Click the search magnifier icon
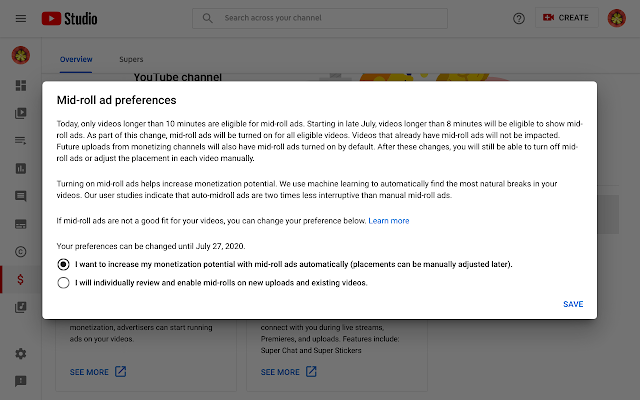The height and width of the screenshot is (400, 640). point(208,18)
